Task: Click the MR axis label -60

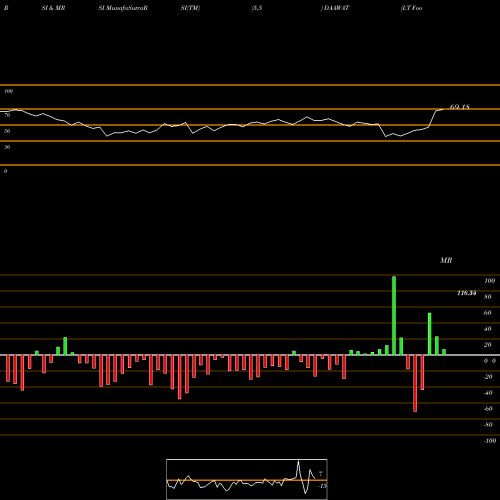Action: 488,409
